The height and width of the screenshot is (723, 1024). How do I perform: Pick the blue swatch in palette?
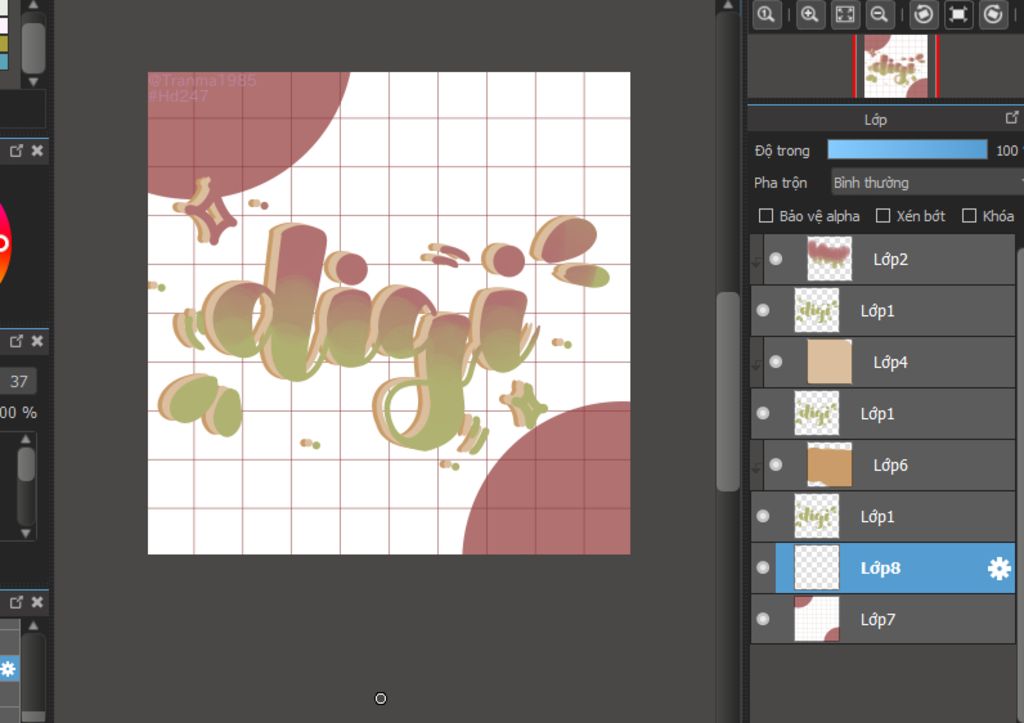pyautogui.click(x=4, y=61)
